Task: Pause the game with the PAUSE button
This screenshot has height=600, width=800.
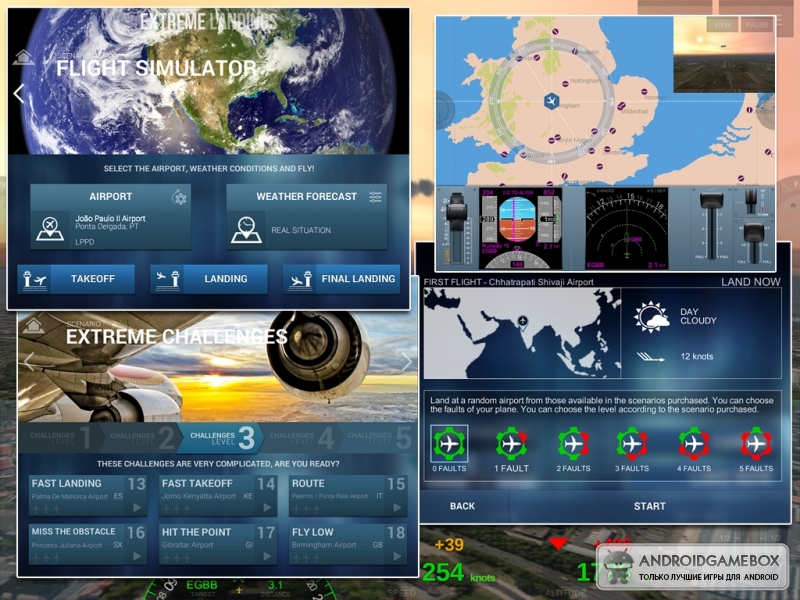Action: point(757,24)
